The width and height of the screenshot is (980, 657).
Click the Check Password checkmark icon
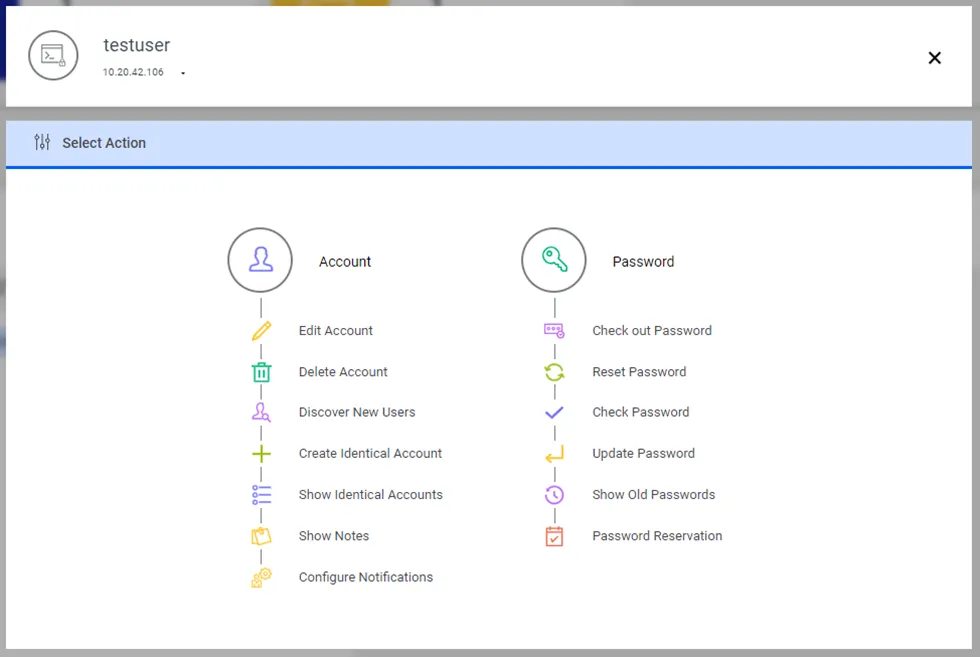tap(554, 413)
